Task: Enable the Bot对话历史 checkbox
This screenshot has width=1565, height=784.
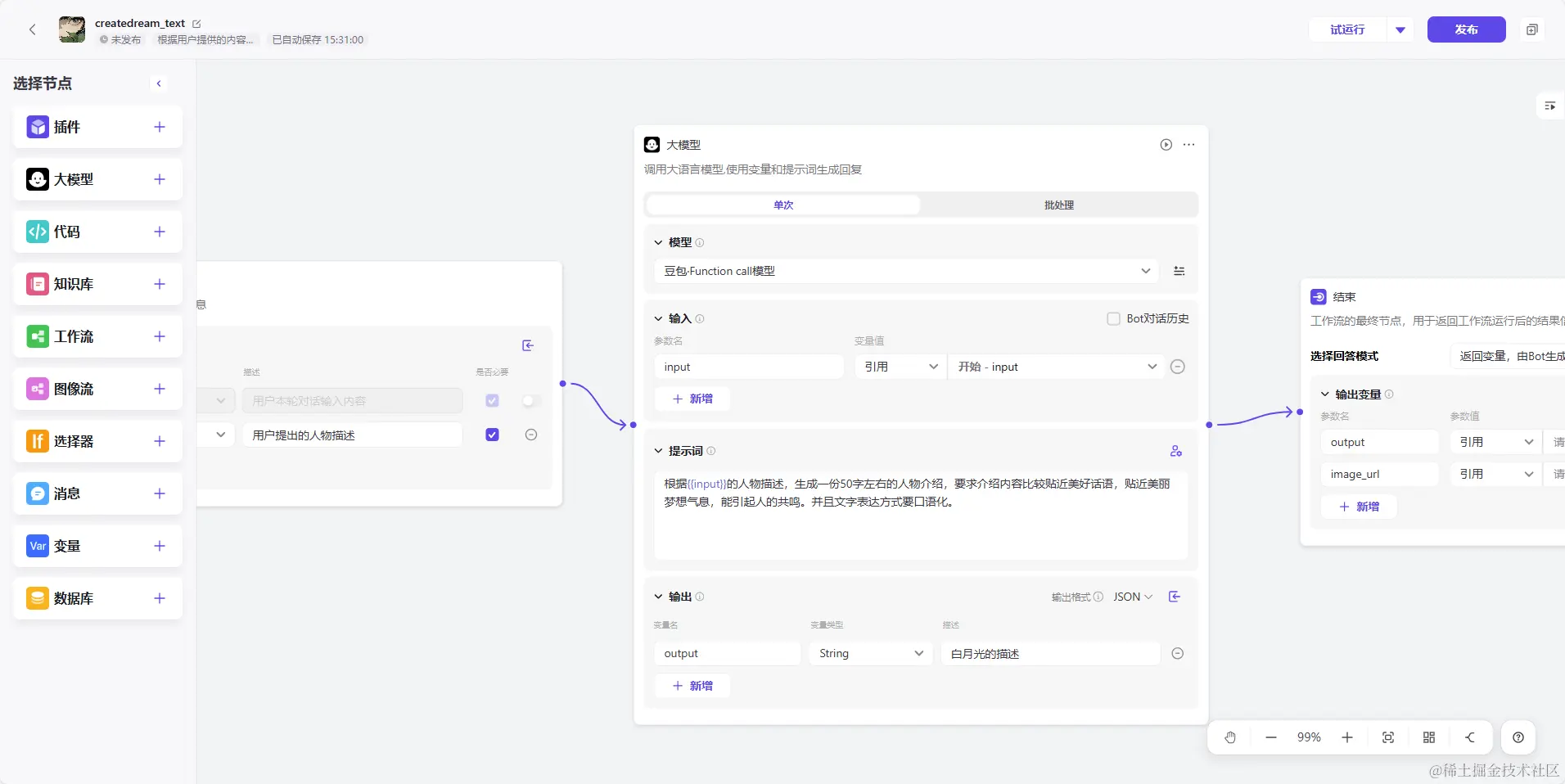Action: [x=1113, y=318]
